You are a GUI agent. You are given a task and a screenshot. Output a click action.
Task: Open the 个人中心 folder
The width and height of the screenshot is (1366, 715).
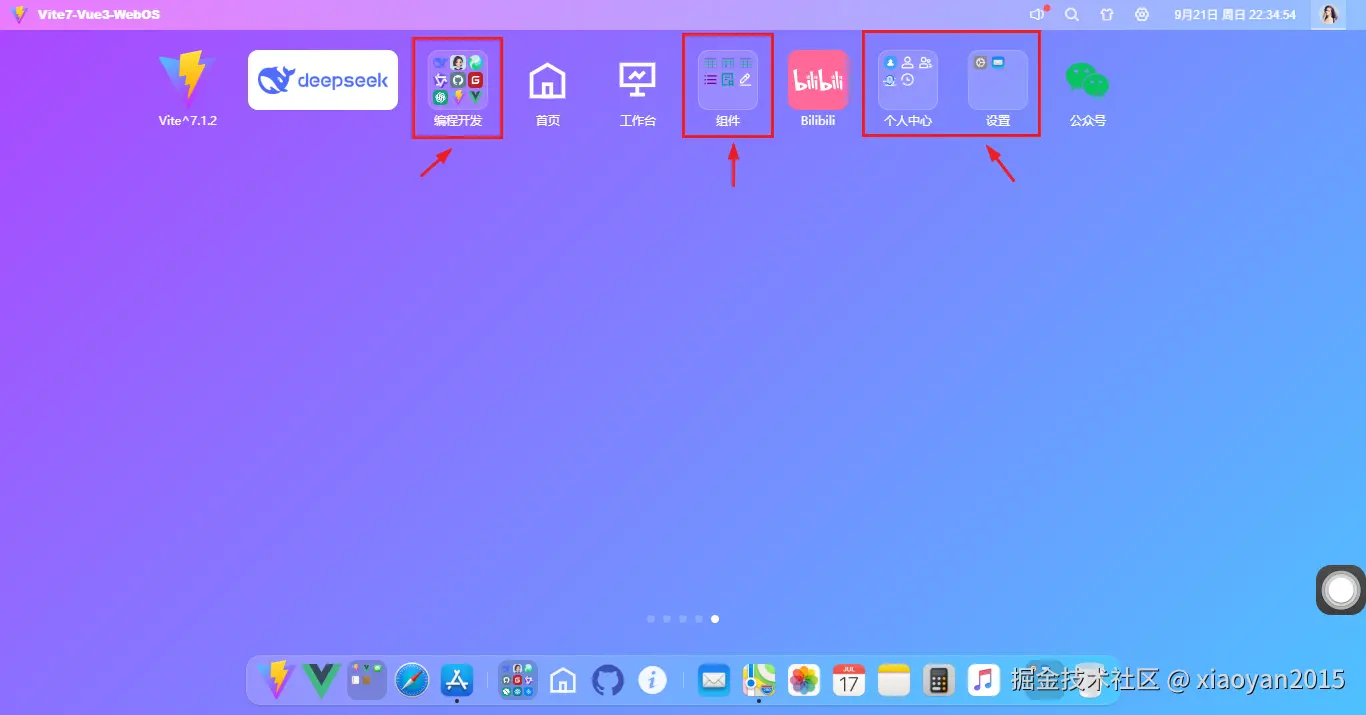908,80
